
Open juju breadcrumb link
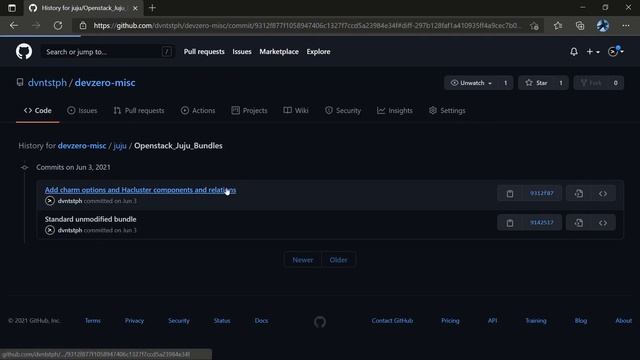coord(120,146)
